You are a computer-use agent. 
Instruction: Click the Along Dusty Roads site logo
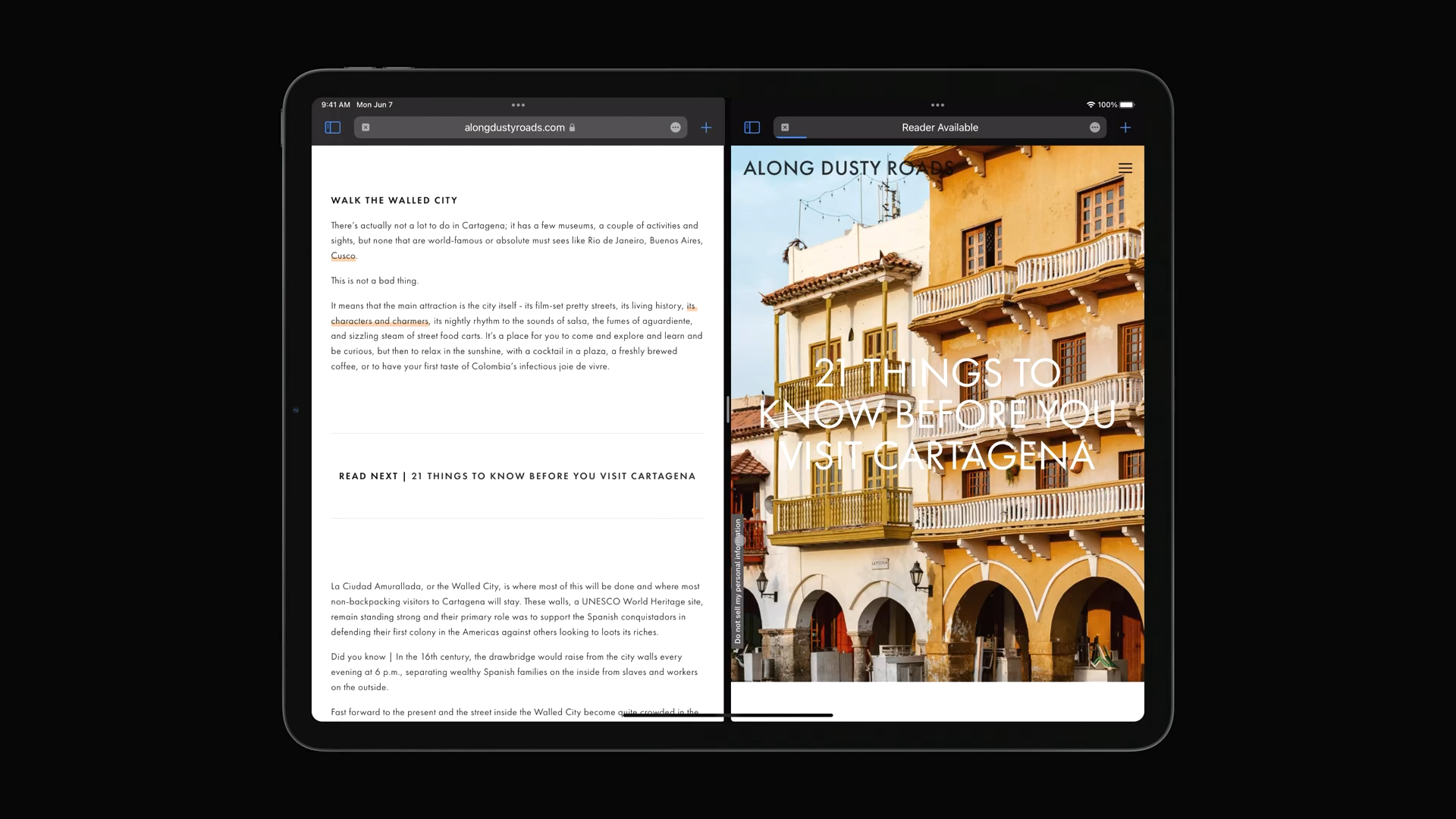pos(848,168)
